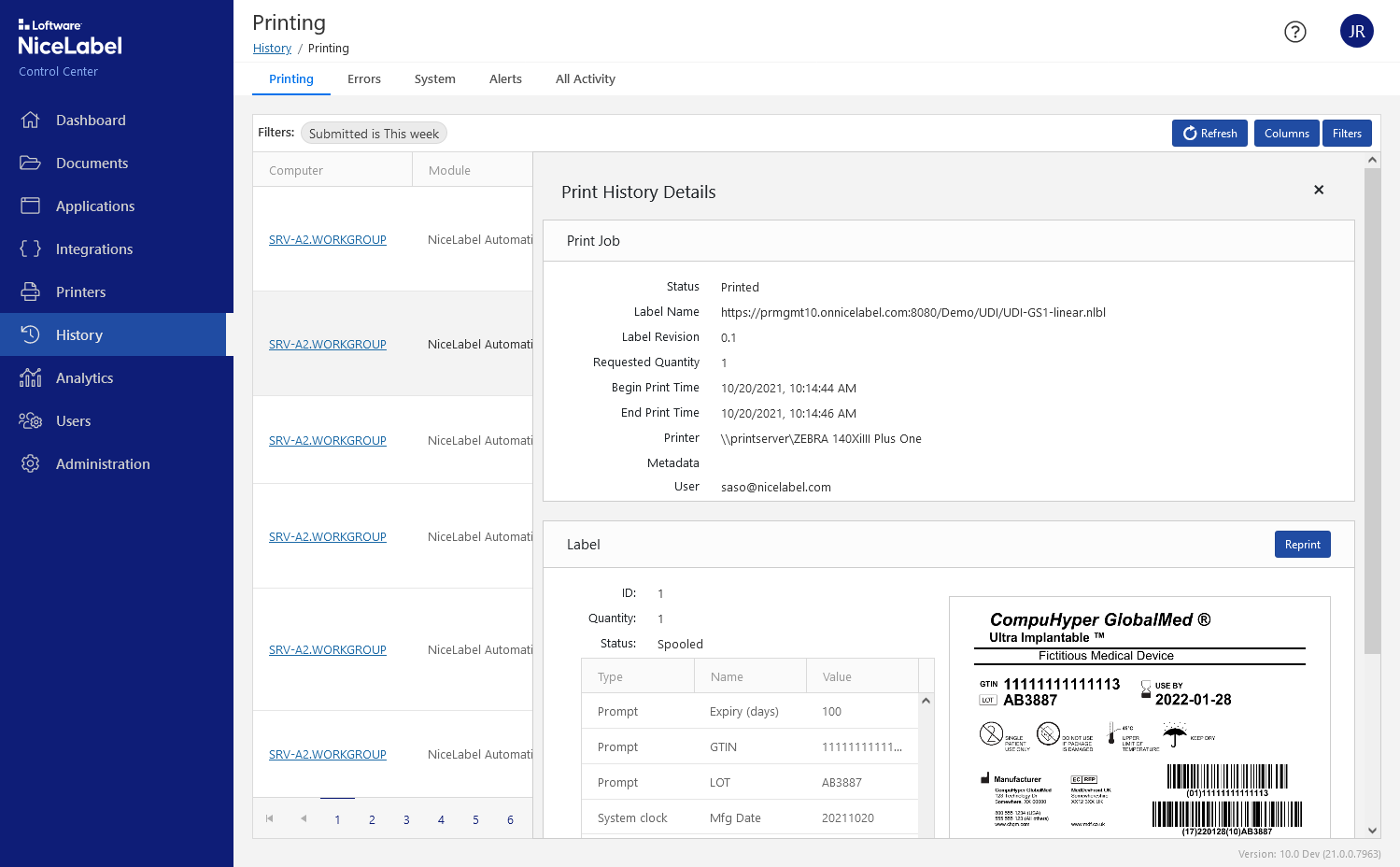Click the Applications window icon
1400x867 pixels.
pos(30,206)
